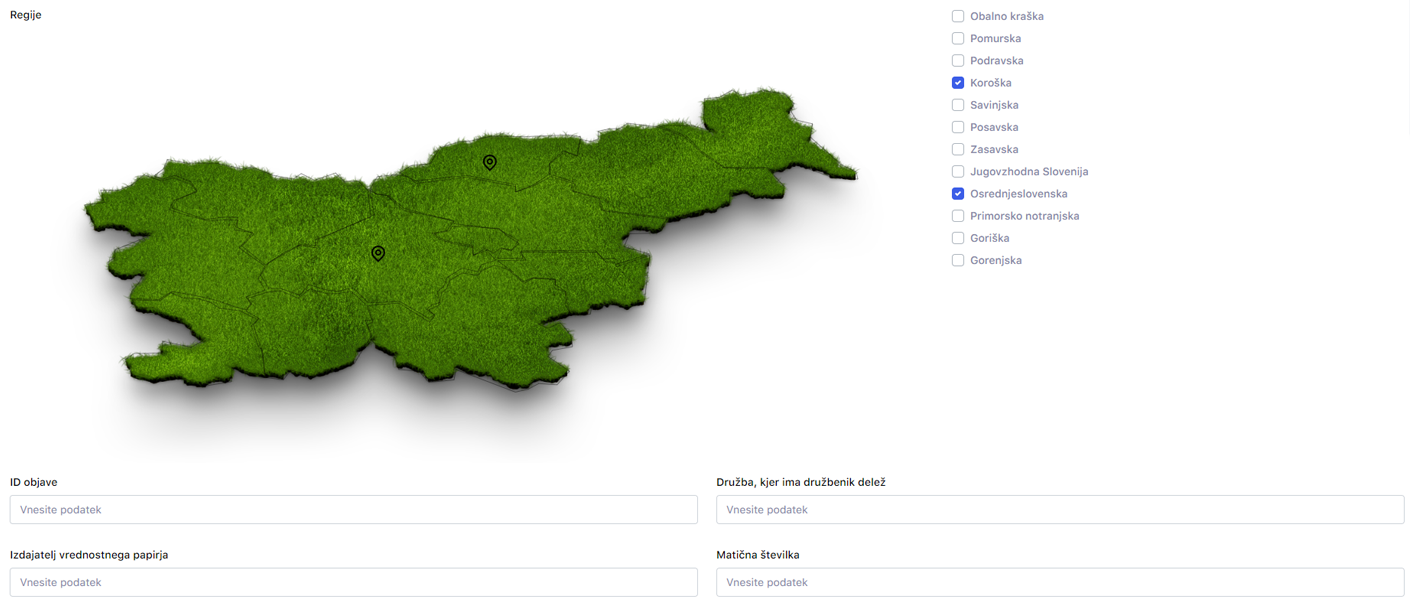Focus the Družba, kjer ima družbenik delež field
The height and width of the screenshot is (604, 1410).
click(x=1059, y=509)
